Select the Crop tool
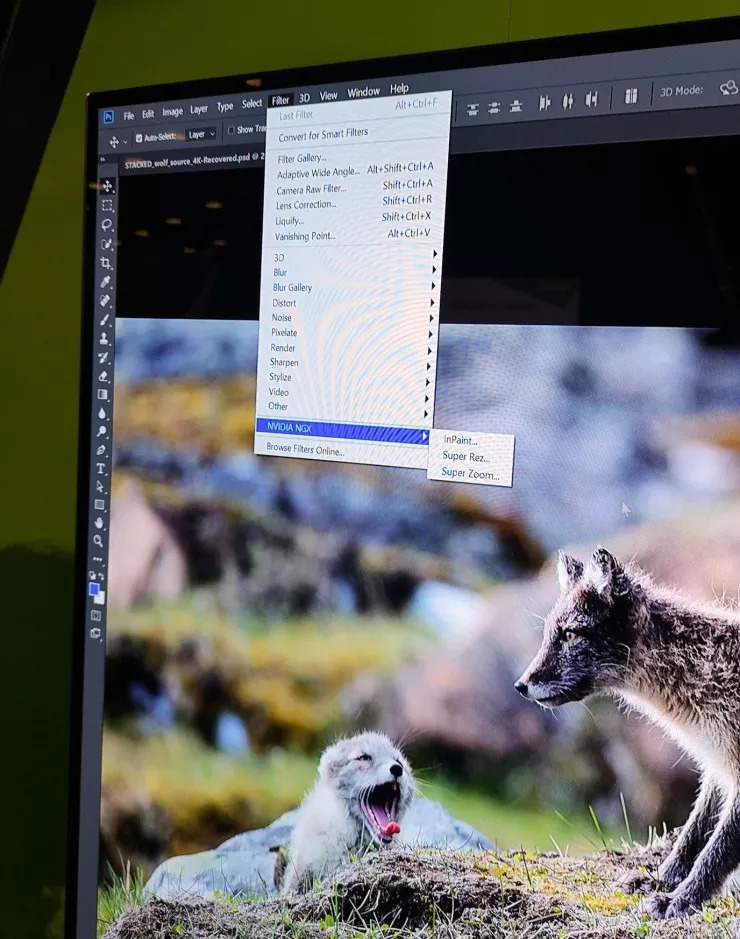Image resolution: width=740 pixels, height=939 pixels. tap(106, 263)
